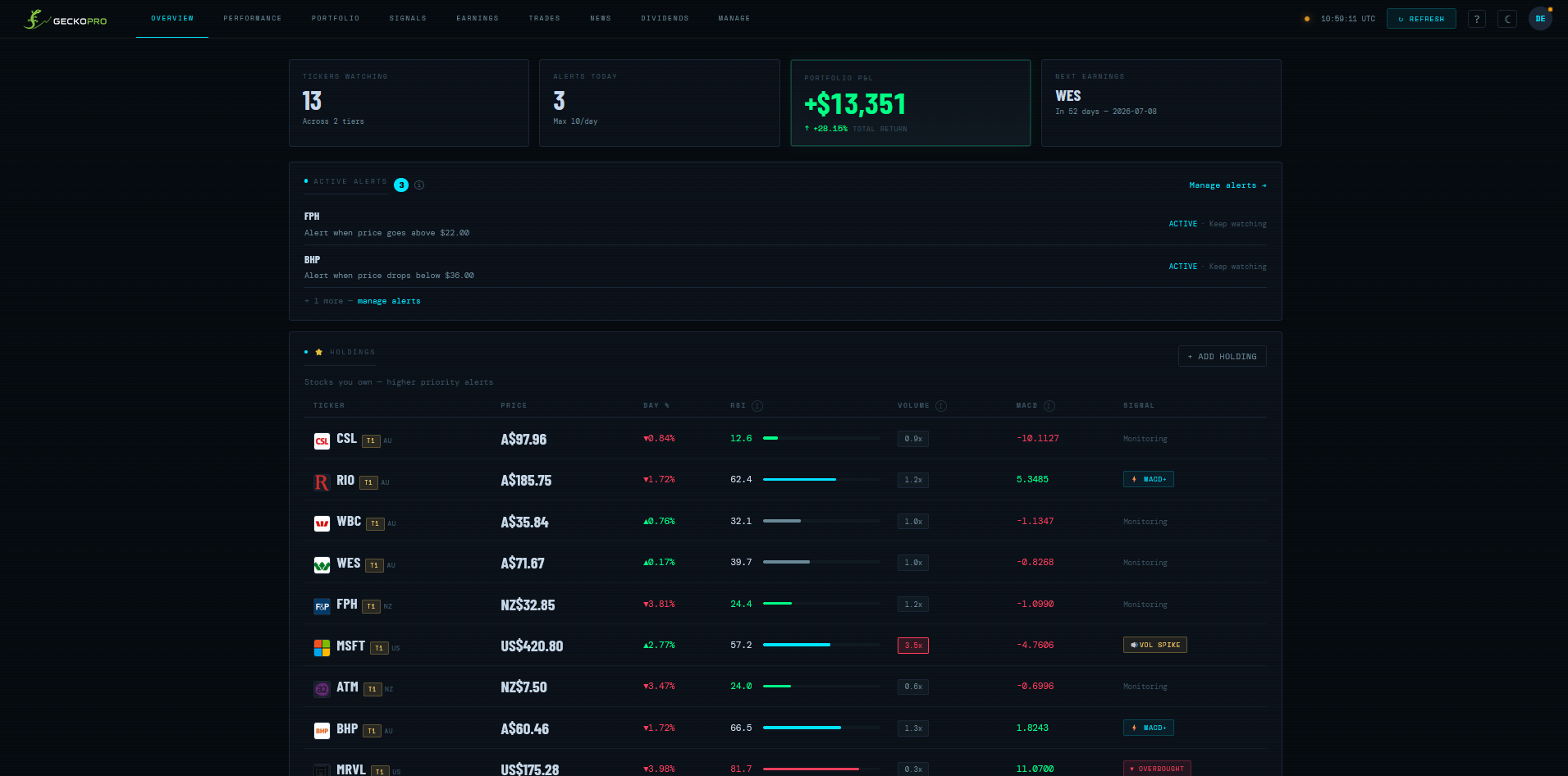Click the BHP company logo

[322, 731]
